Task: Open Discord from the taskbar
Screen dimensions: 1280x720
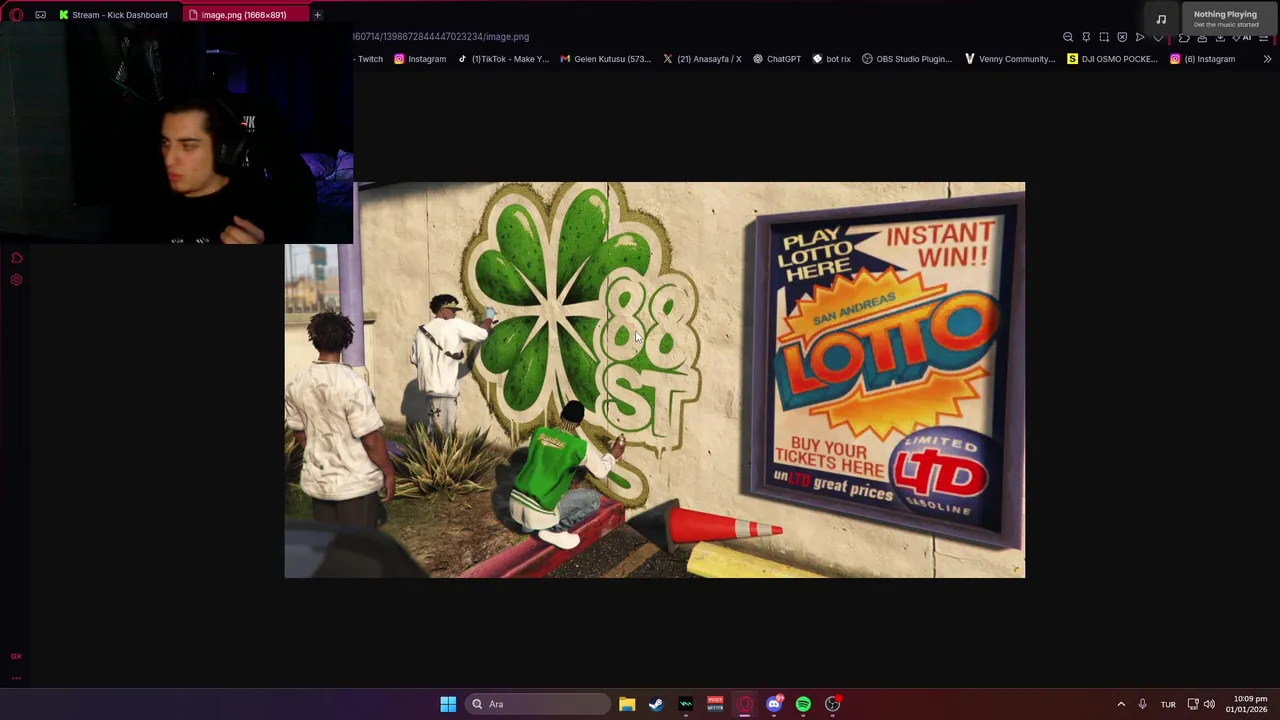Action: 774,704
